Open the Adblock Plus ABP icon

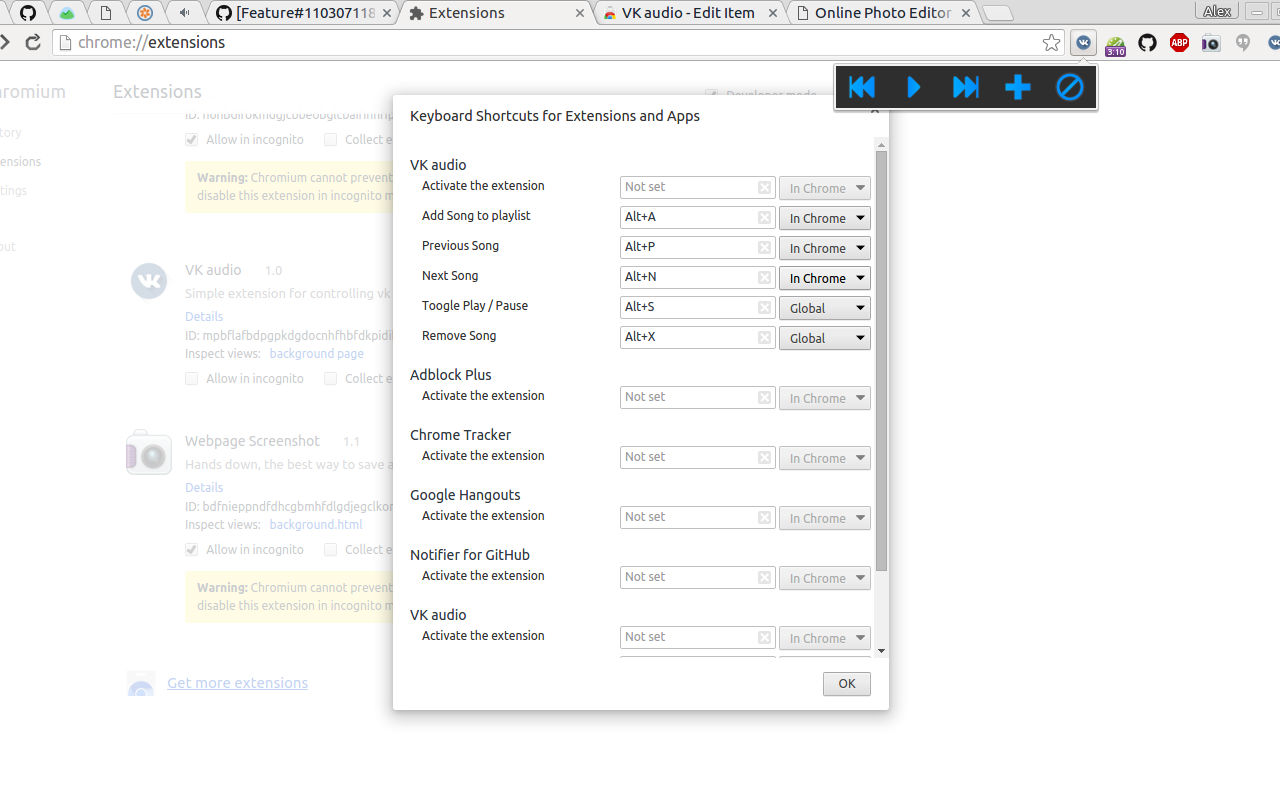[x=1179, y=43]
